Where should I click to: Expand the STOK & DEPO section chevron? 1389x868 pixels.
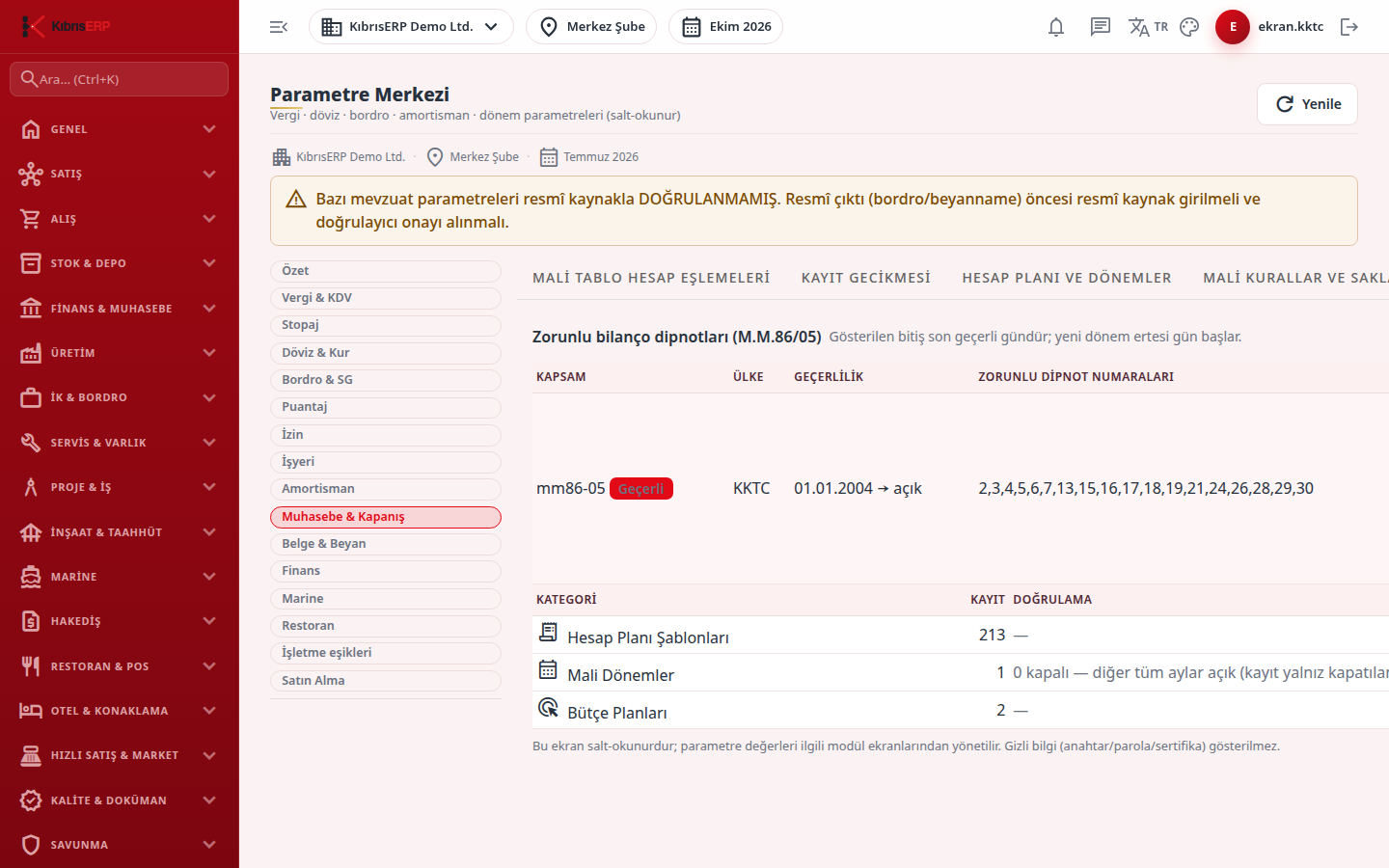click(209, 263)
